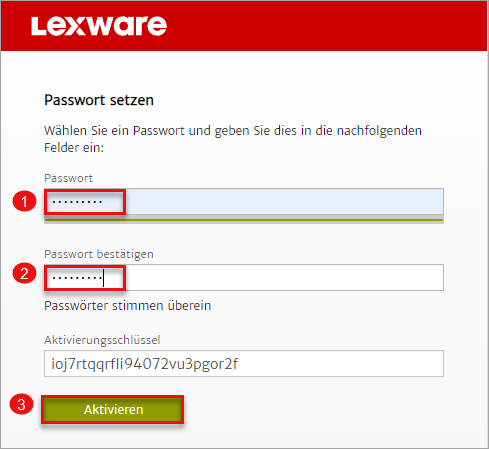489x449 pixels.
Task: Click the Passwort bestätigen label
Action: 99,254
